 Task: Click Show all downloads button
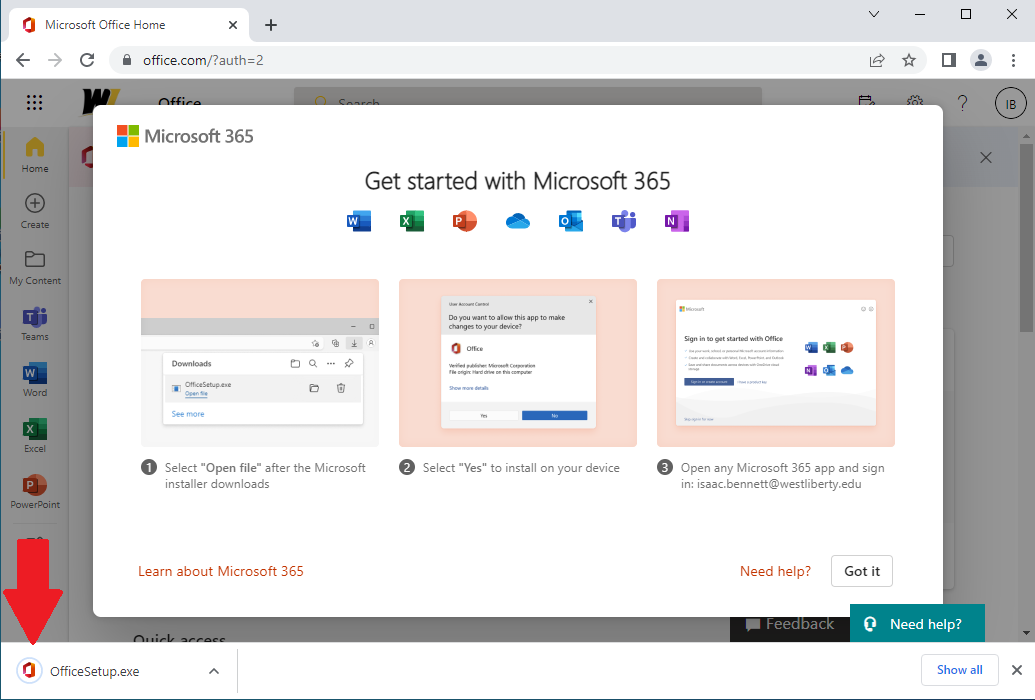point(959,670)
